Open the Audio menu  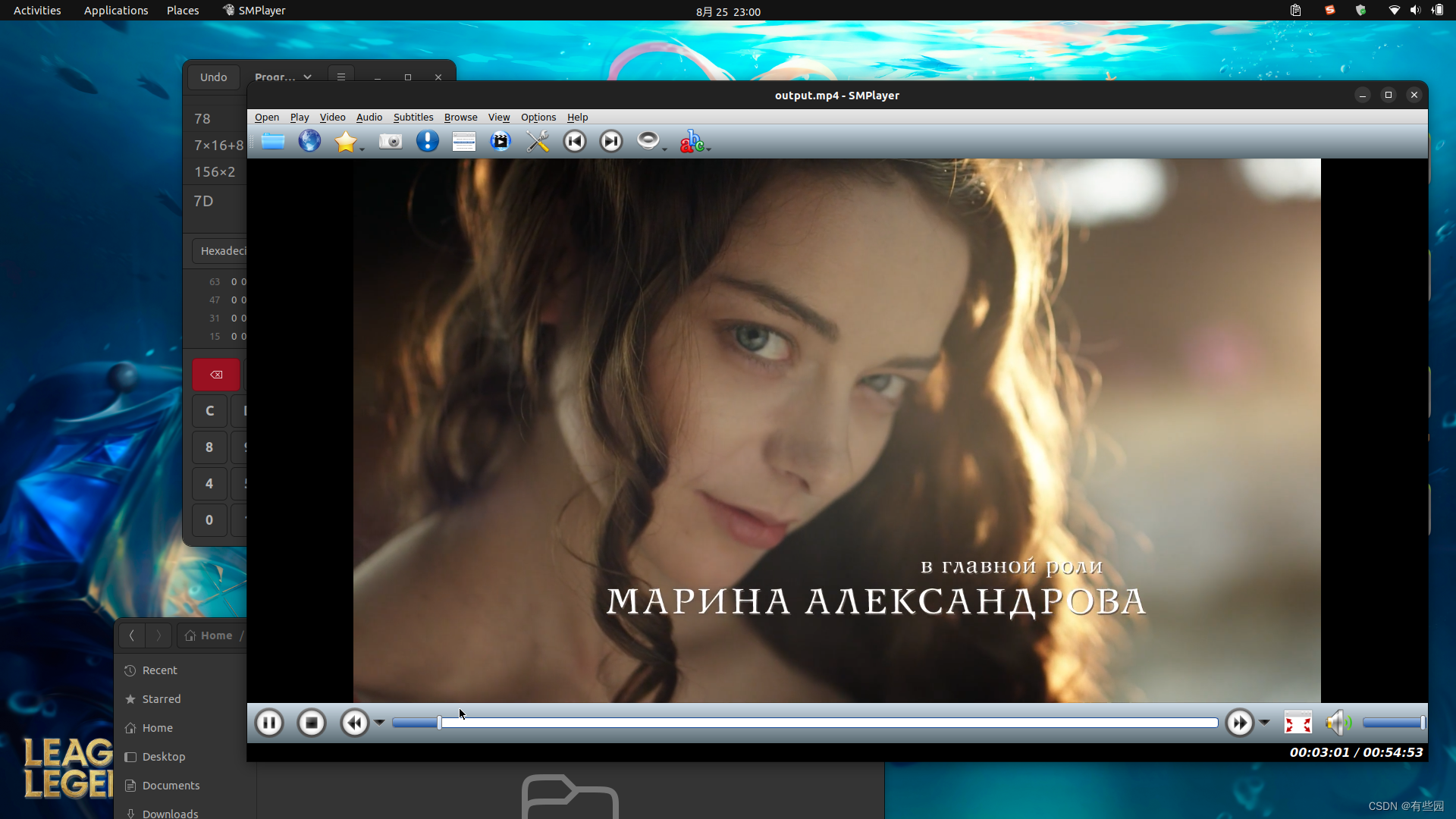click(x=369, y=117)
